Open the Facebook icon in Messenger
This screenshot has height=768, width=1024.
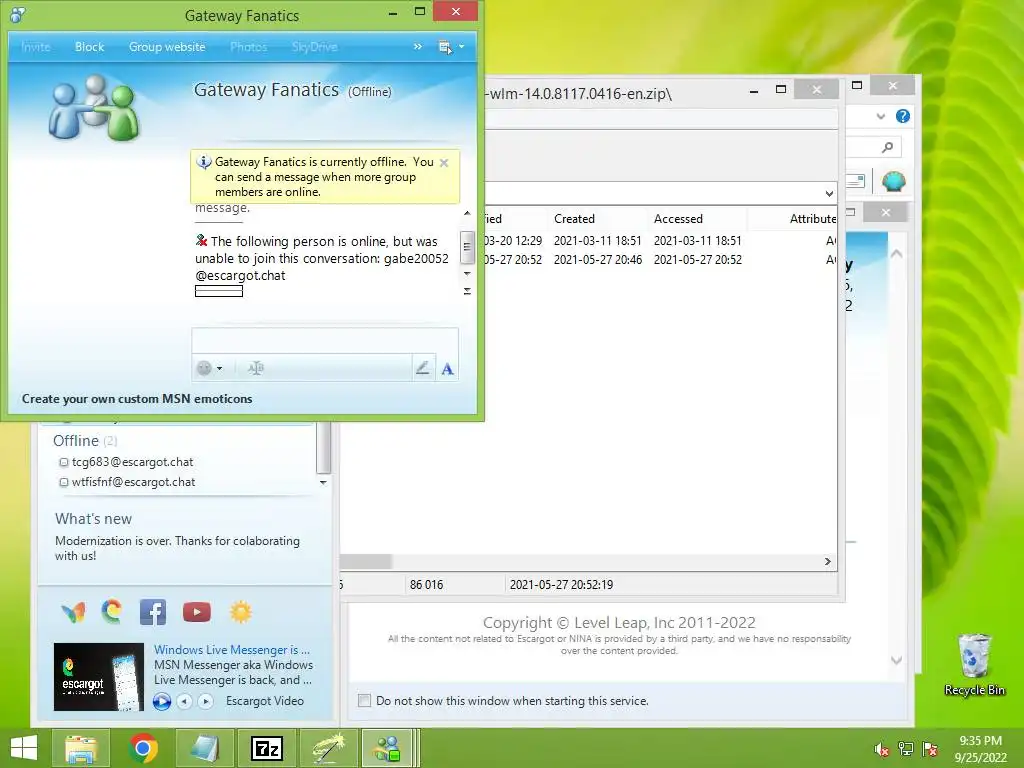pyautogui.click(x=152, y=613)
